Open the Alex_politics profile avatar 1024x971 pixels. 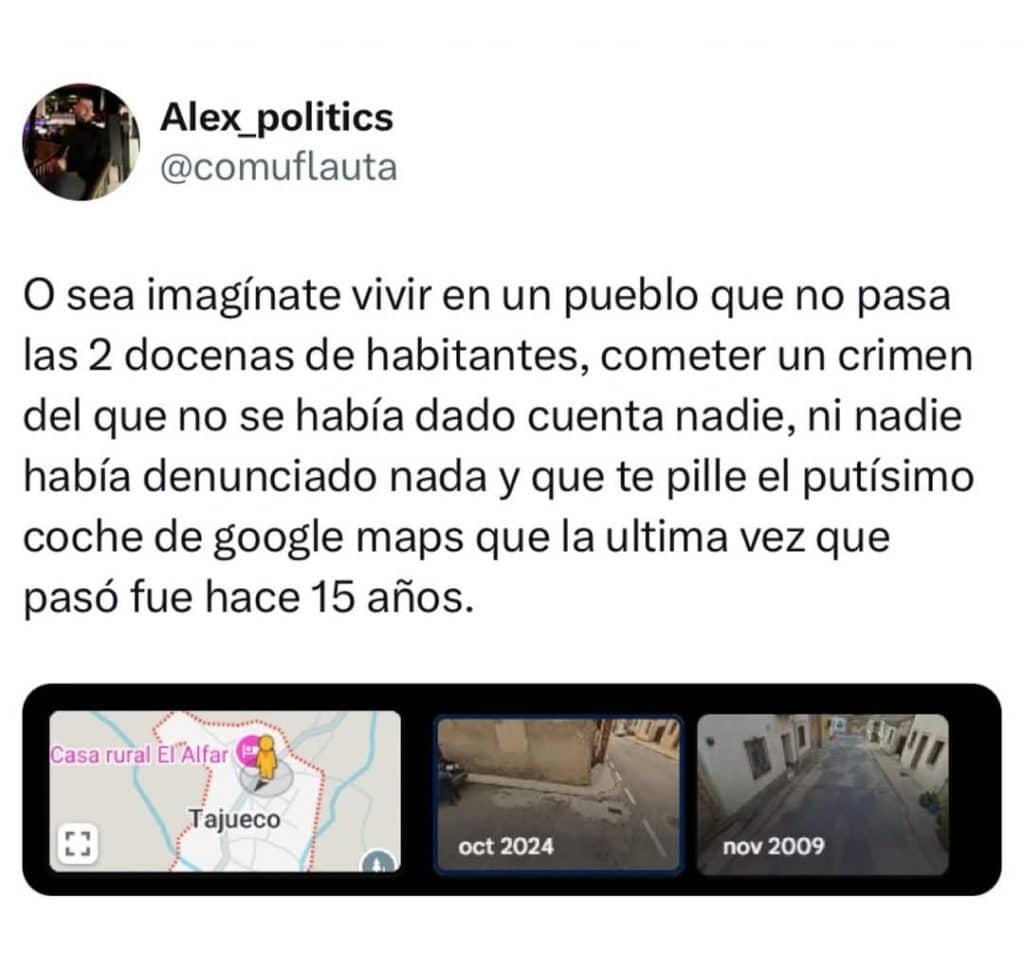click(81, 142)
